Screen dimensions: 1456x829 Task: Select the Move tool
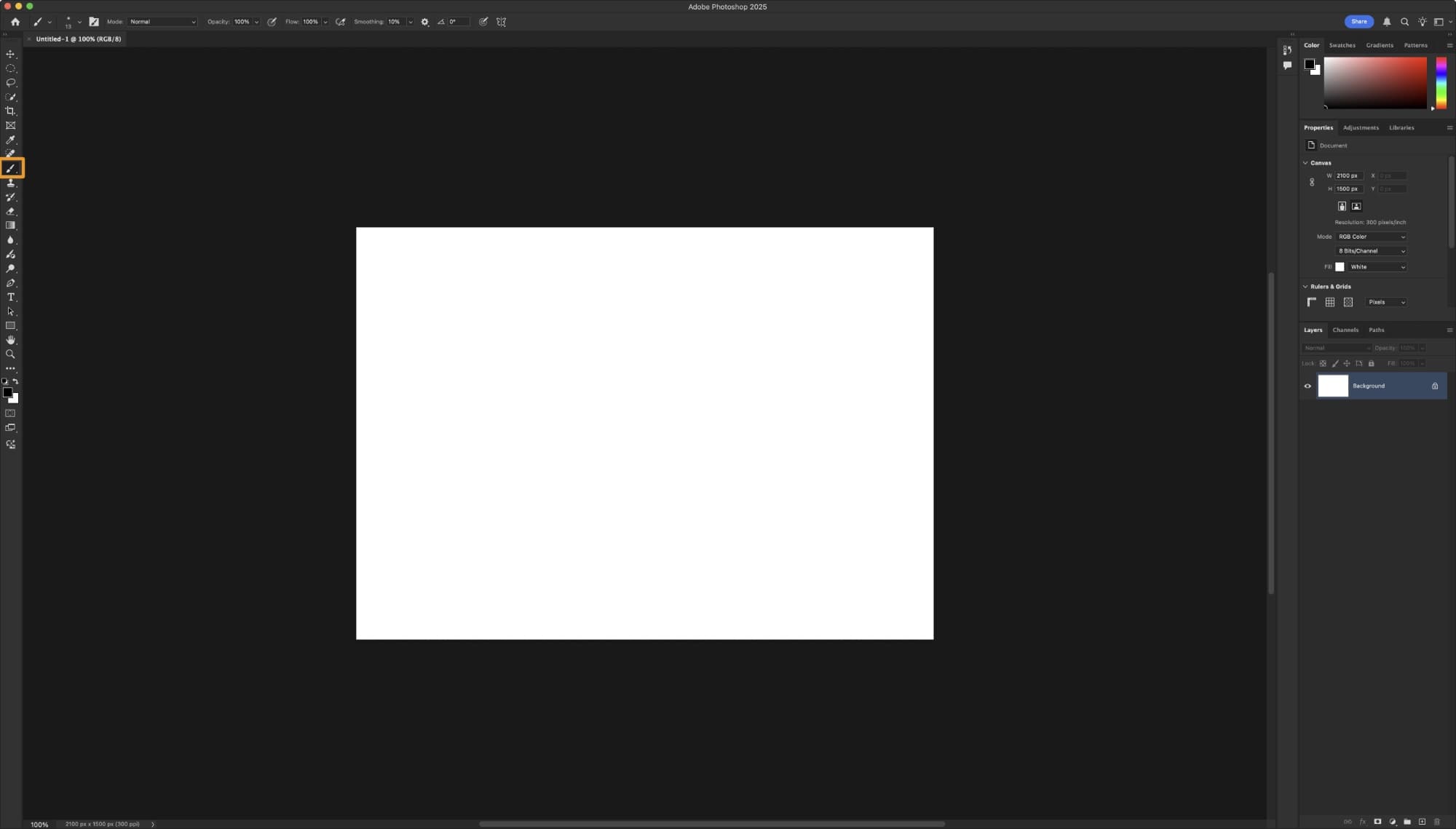[10, 54]
